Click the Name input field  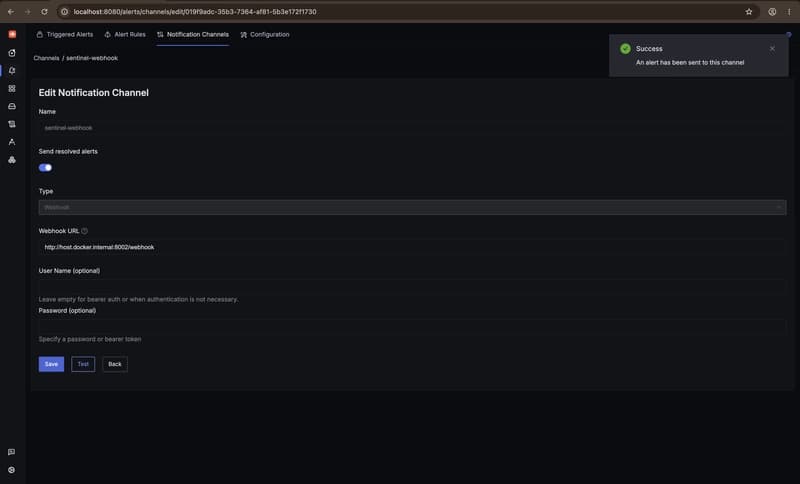[x=412, y=128]
